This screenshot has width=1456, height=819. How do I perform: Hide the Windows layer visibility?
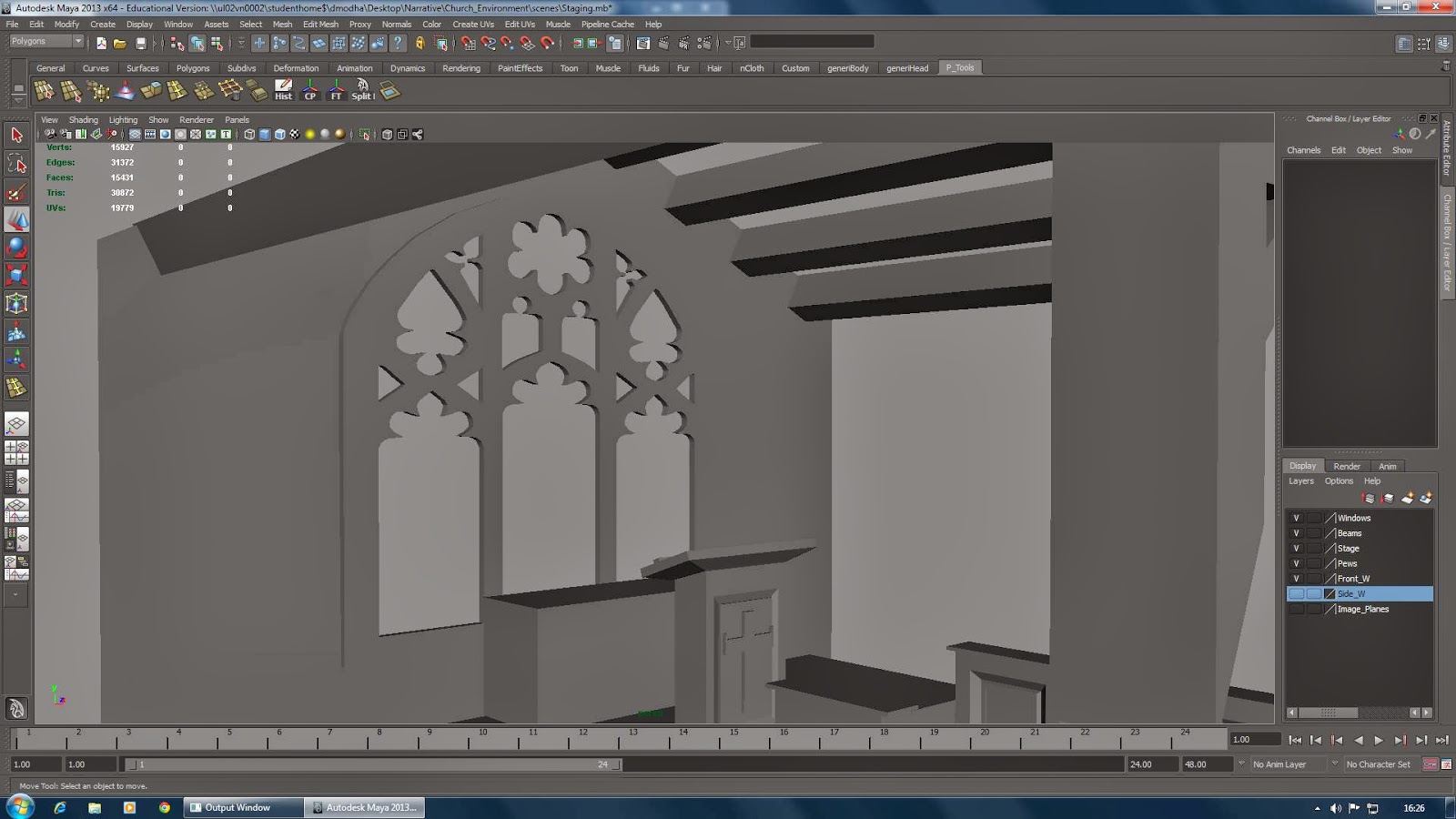pyautogui.click(x=1296, y=518)
